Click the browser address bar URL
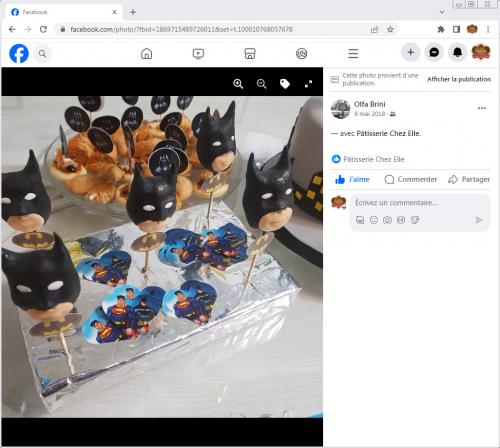500x448 pixels. tap(182, 29)
